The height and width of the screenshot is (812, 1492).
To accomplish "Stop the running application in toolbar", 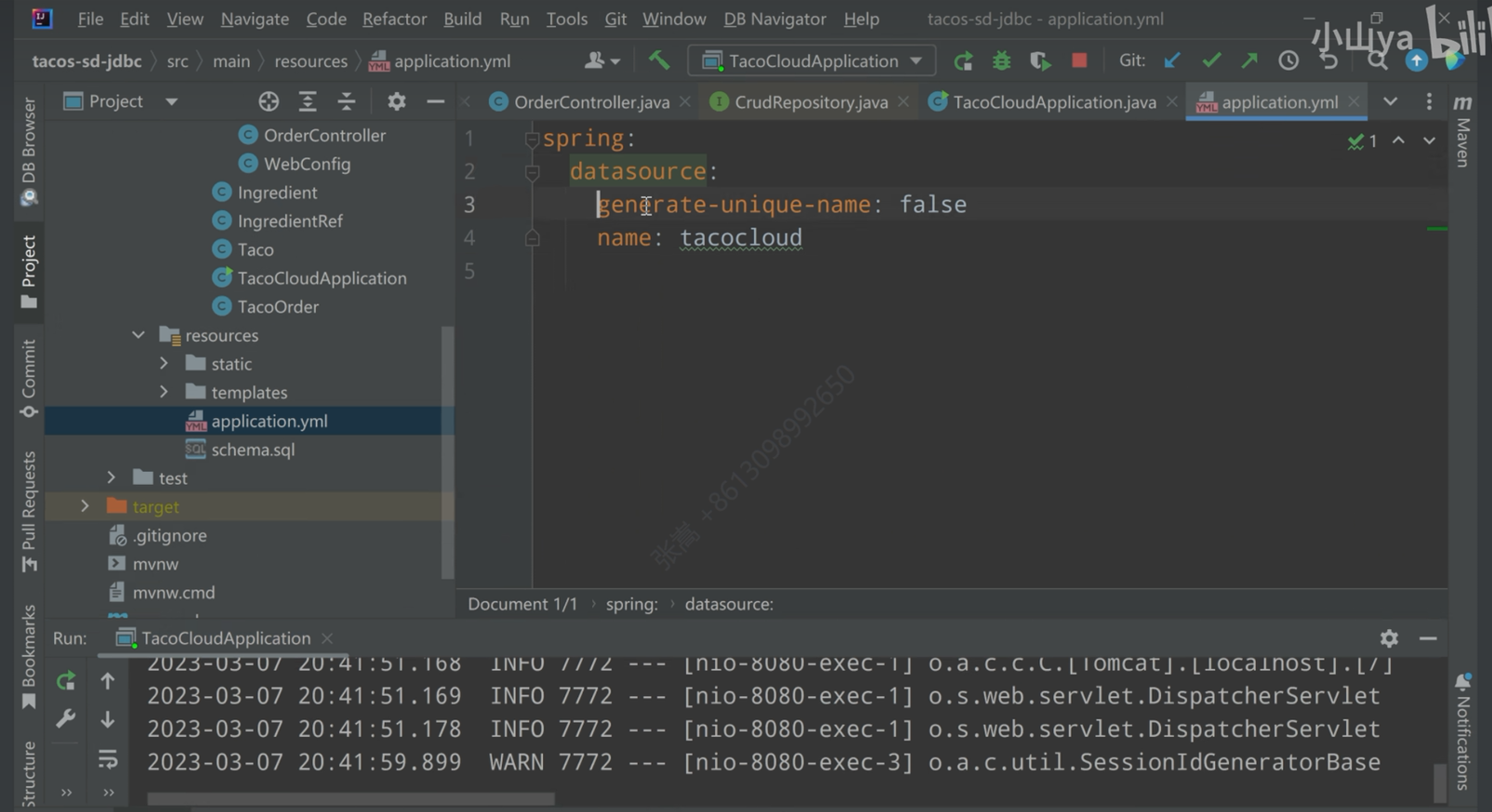I will [1079, 60].
